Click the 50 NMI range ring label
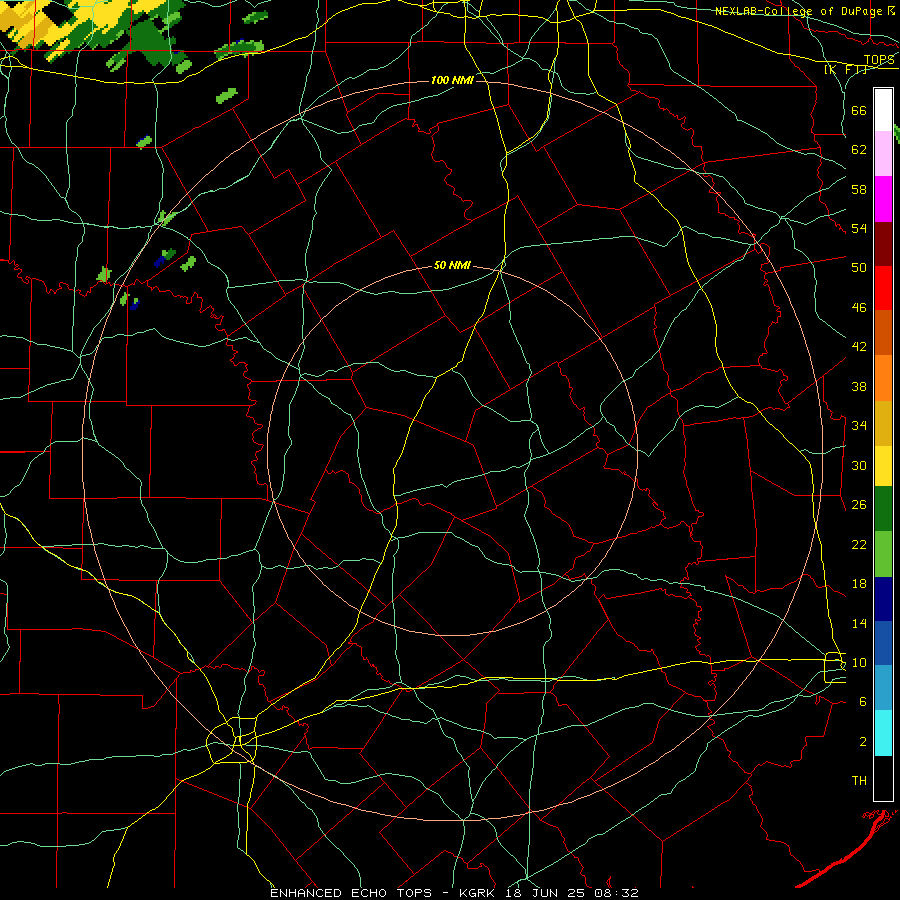Image resolution: width=900 pixels, height=900 pixels. pyautogui.click(x=452, y=265)
